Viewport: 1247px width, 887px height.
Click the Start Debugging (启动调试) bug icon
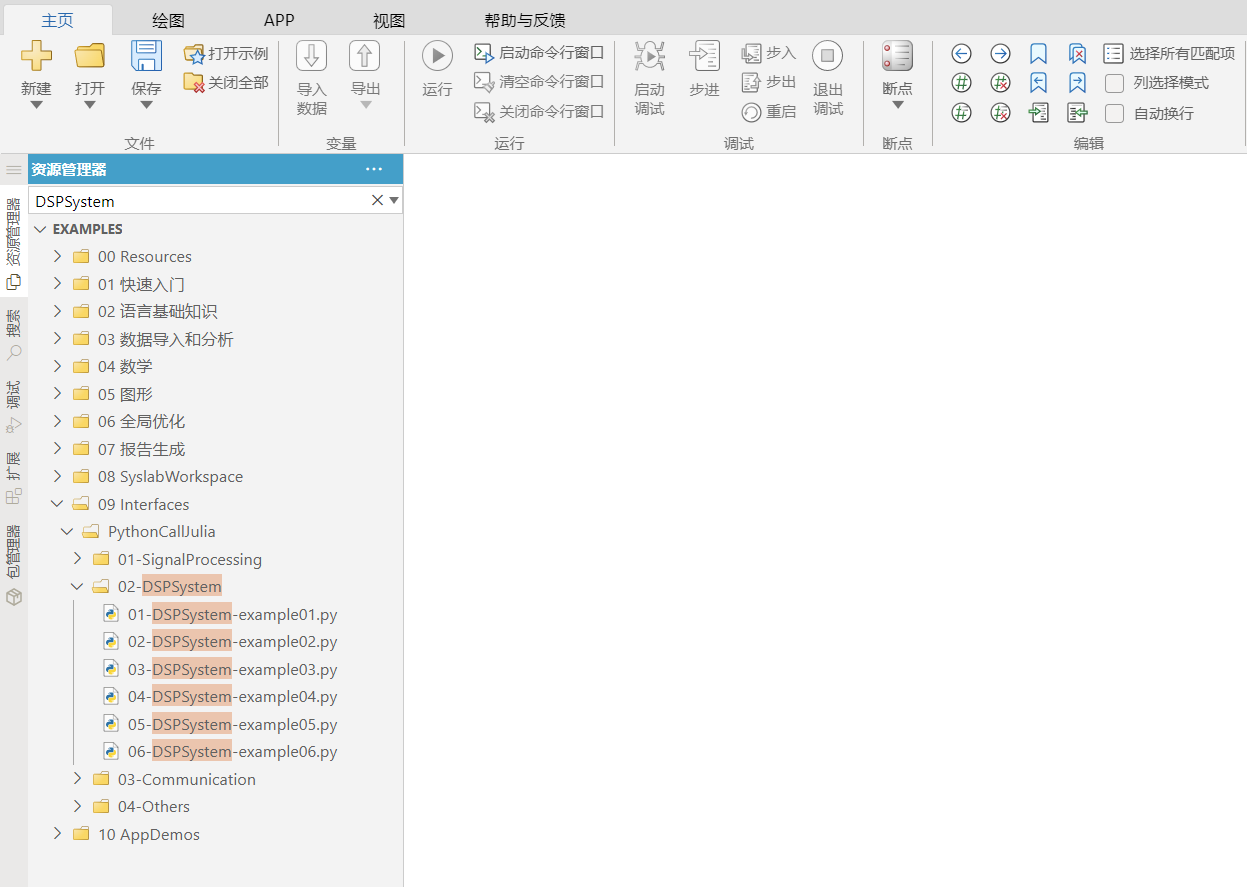click(x=649, y=56)
